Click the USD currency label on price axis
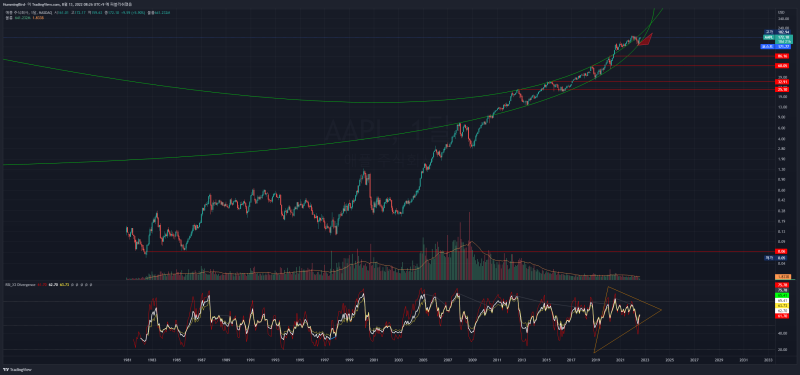 [x=781, y=12]
